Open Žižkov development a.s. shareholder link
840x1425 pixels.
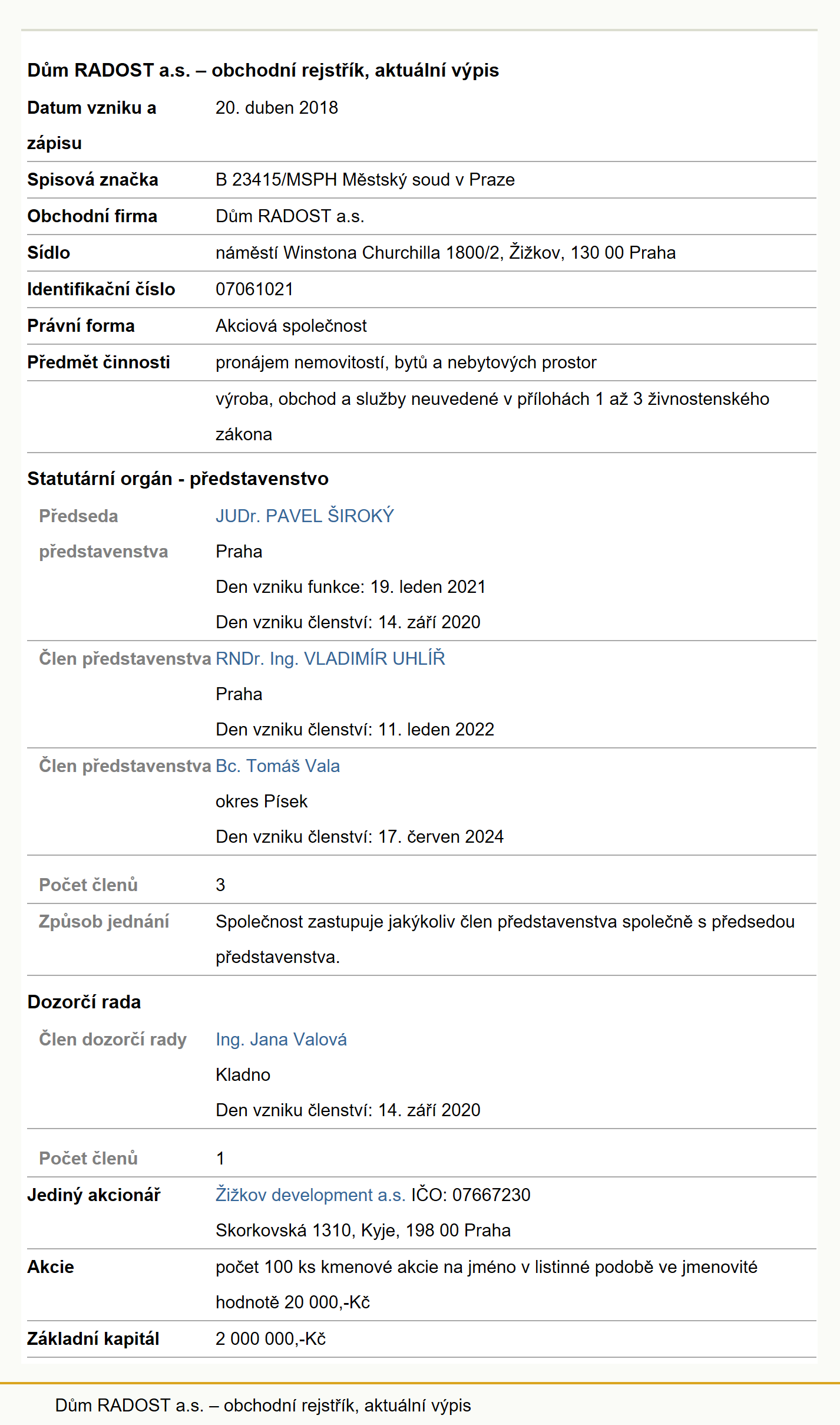point(310,1195)
